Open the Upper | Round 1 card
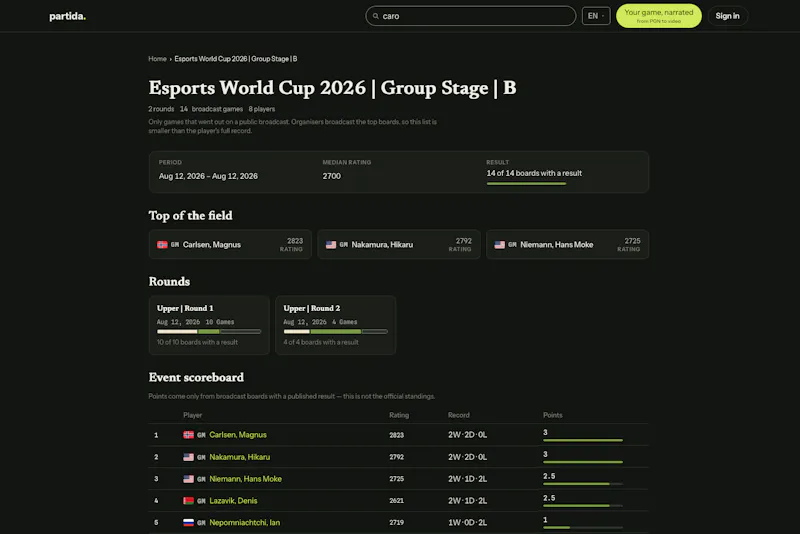 click(x=209, y=325)
